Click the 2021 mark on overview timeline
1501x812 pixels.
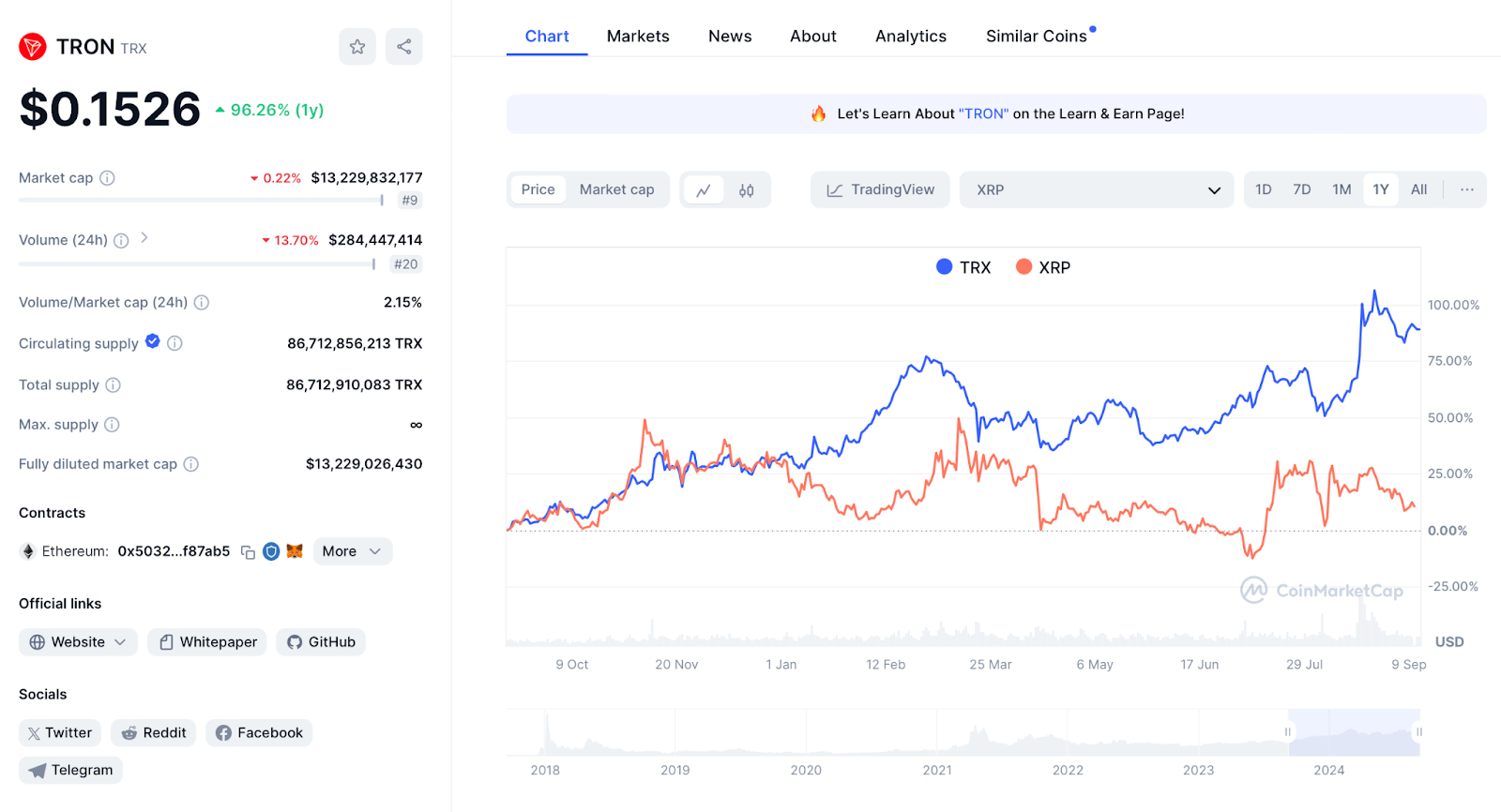(x=937, y=770)
